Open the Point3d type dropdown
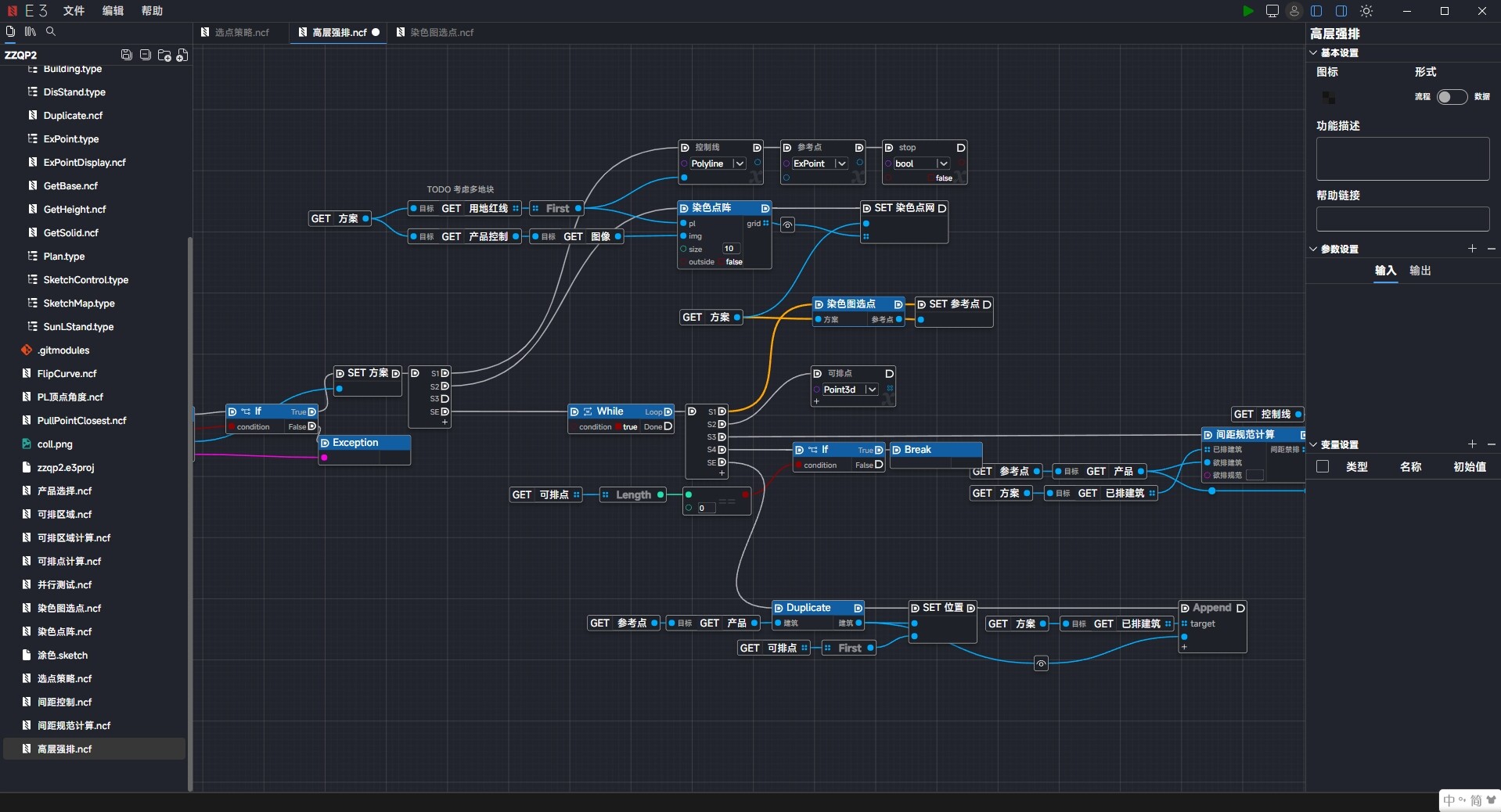Screen dimensions: 1501x812 (871, 390)
